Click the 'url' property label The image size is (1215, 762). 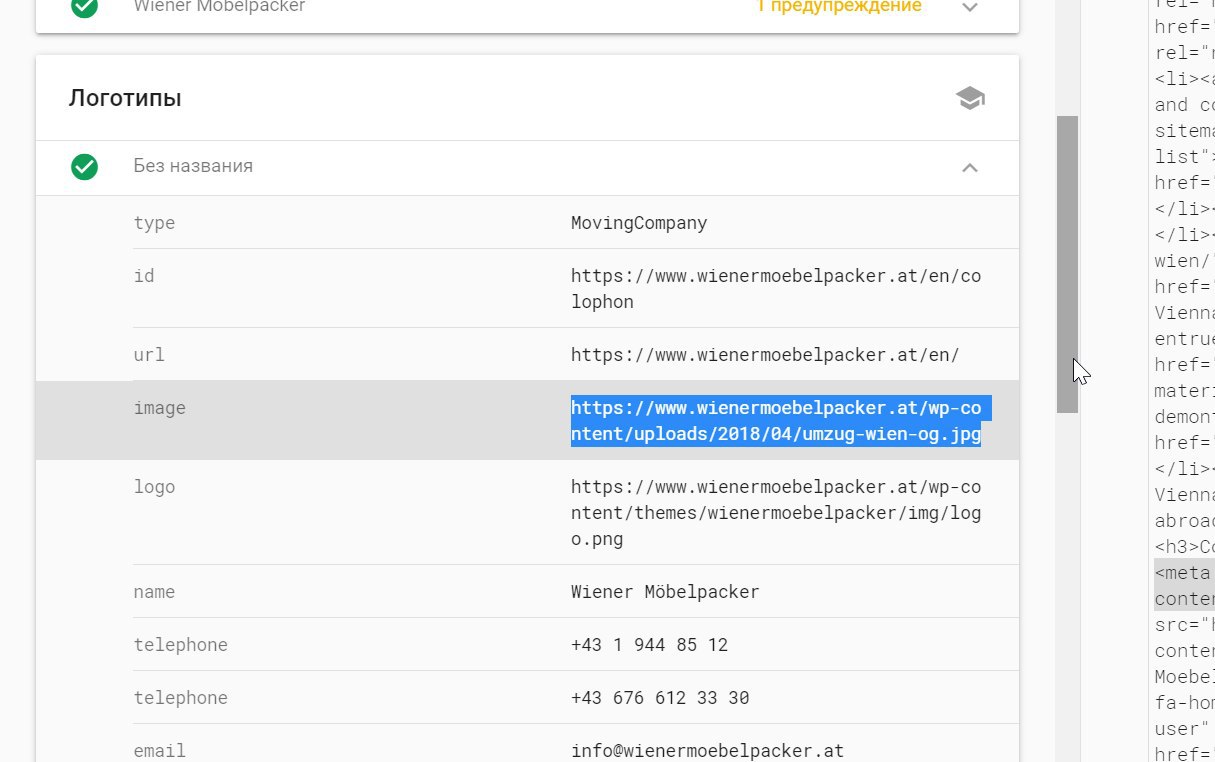149,355
